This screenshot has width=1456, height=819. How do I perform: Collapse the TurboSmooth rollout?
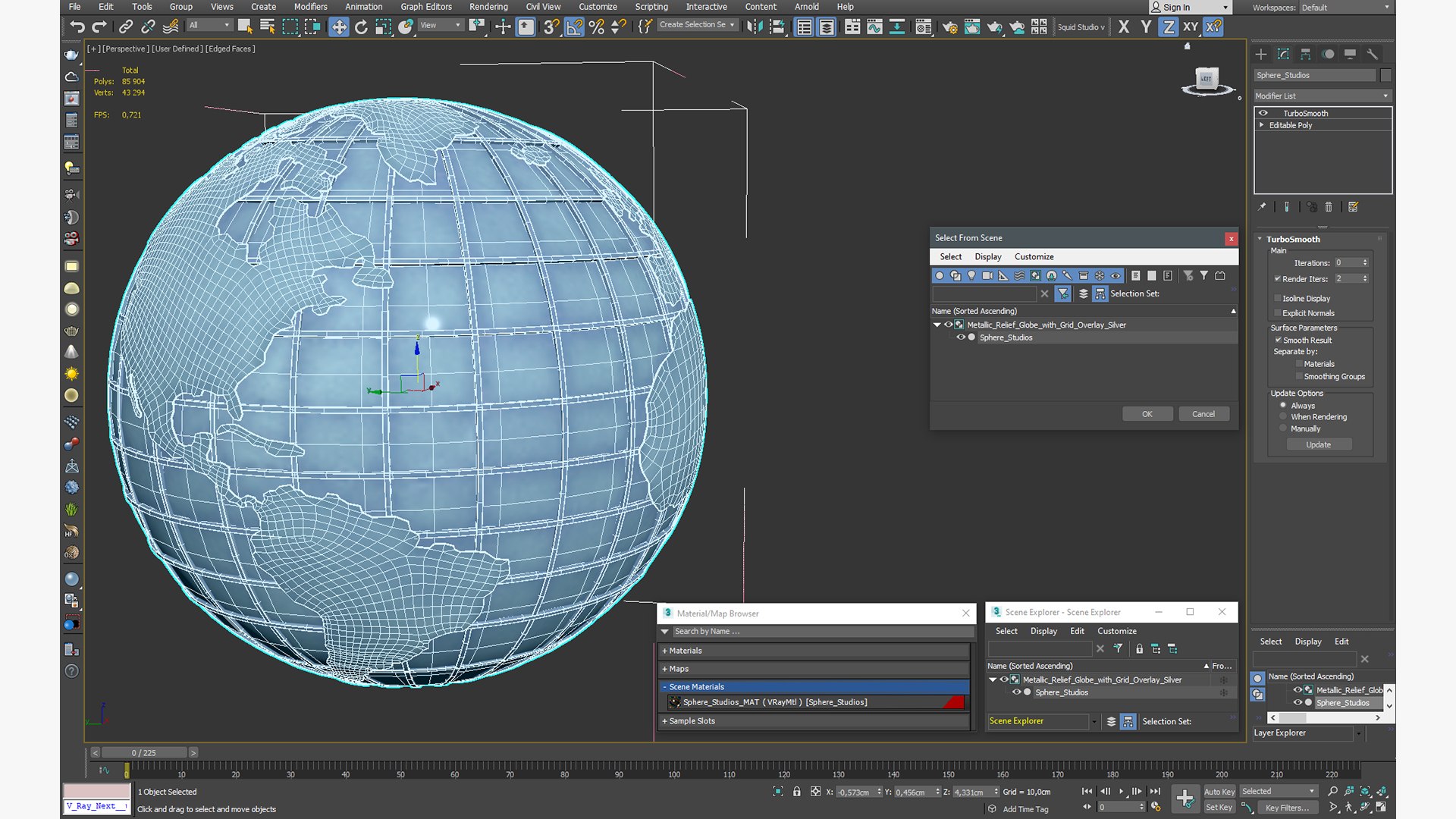(x=1260, y=239)
